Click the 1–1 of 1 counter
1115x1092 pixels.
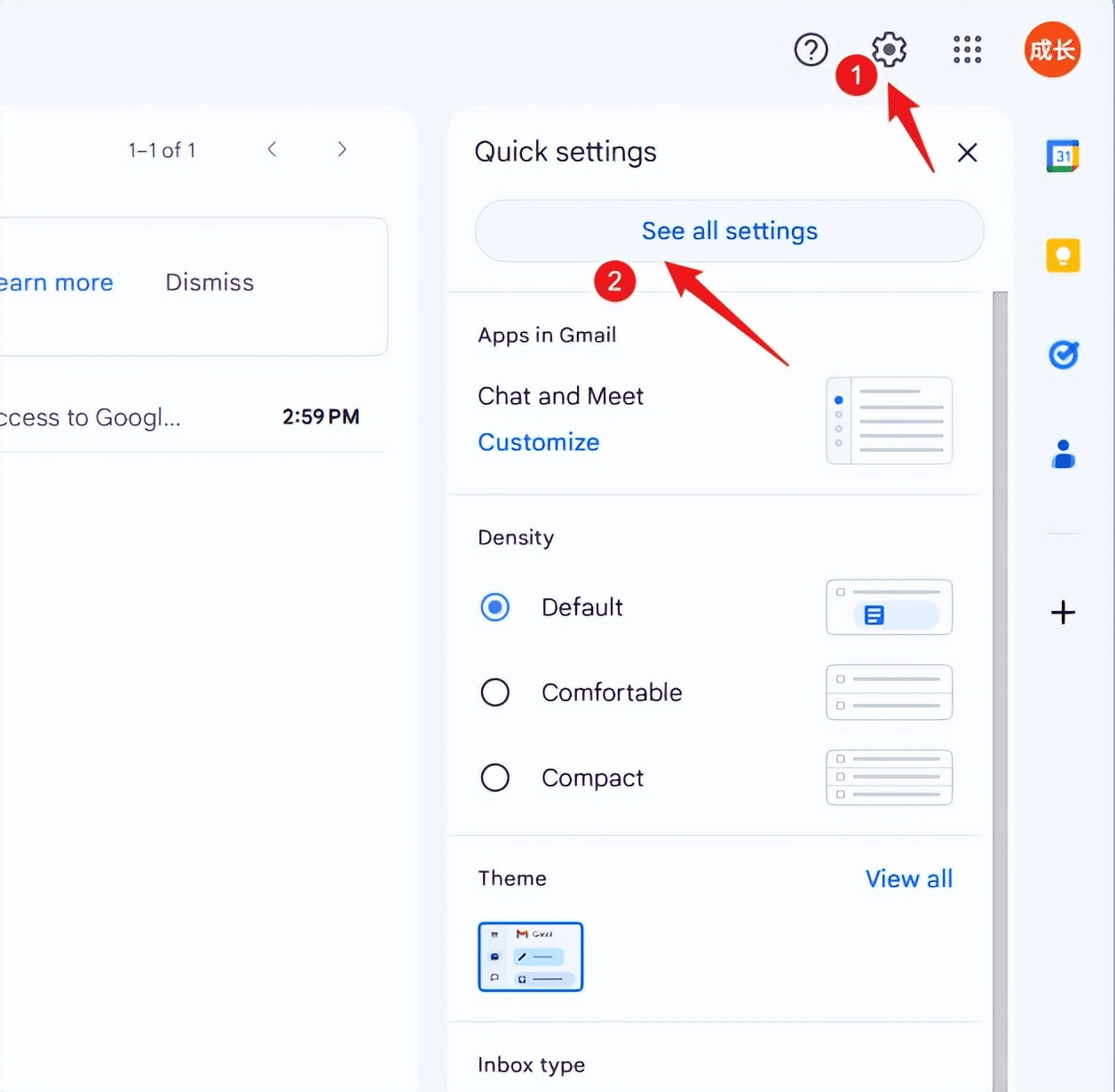162,150
